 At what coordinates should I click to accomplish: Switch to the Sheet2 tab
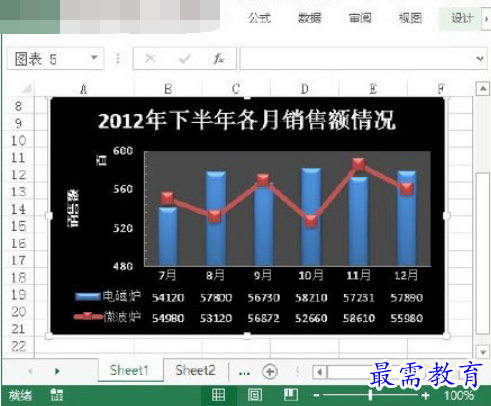click(195, 370)
